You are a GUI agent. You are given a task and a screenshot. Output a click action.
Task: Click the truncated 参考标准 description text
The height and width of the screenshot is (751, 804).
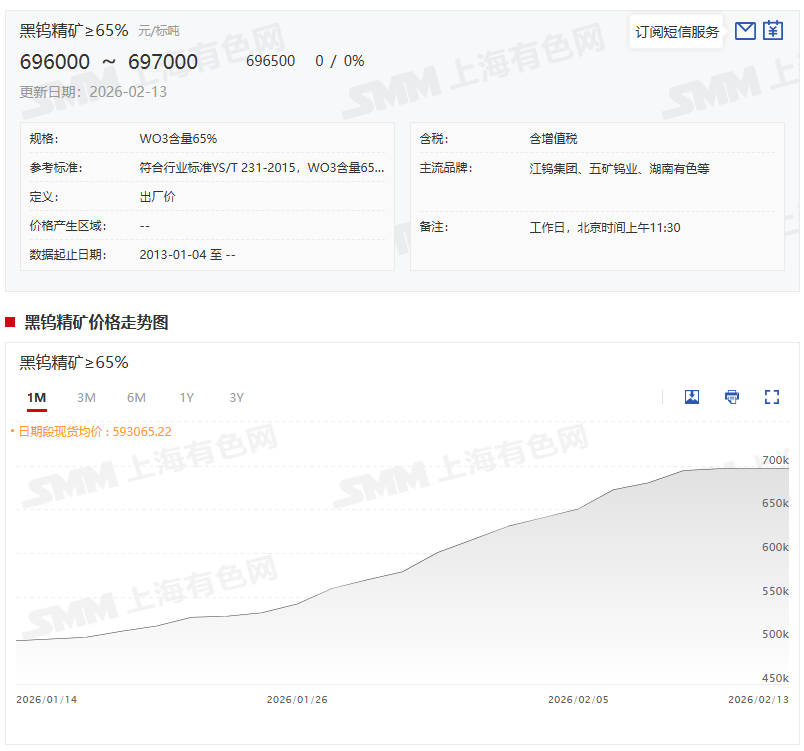click(x=261, y=168)
